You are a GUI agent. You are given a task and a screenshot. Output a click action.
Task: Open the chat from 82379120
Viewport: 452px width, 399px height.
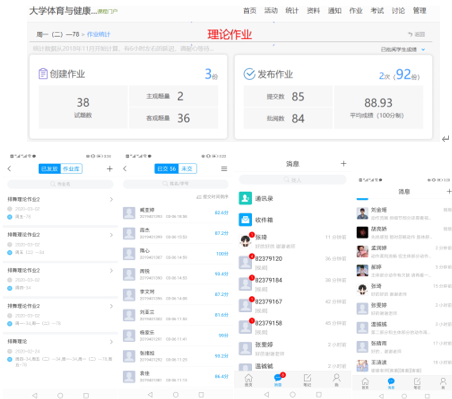(293, 263)
